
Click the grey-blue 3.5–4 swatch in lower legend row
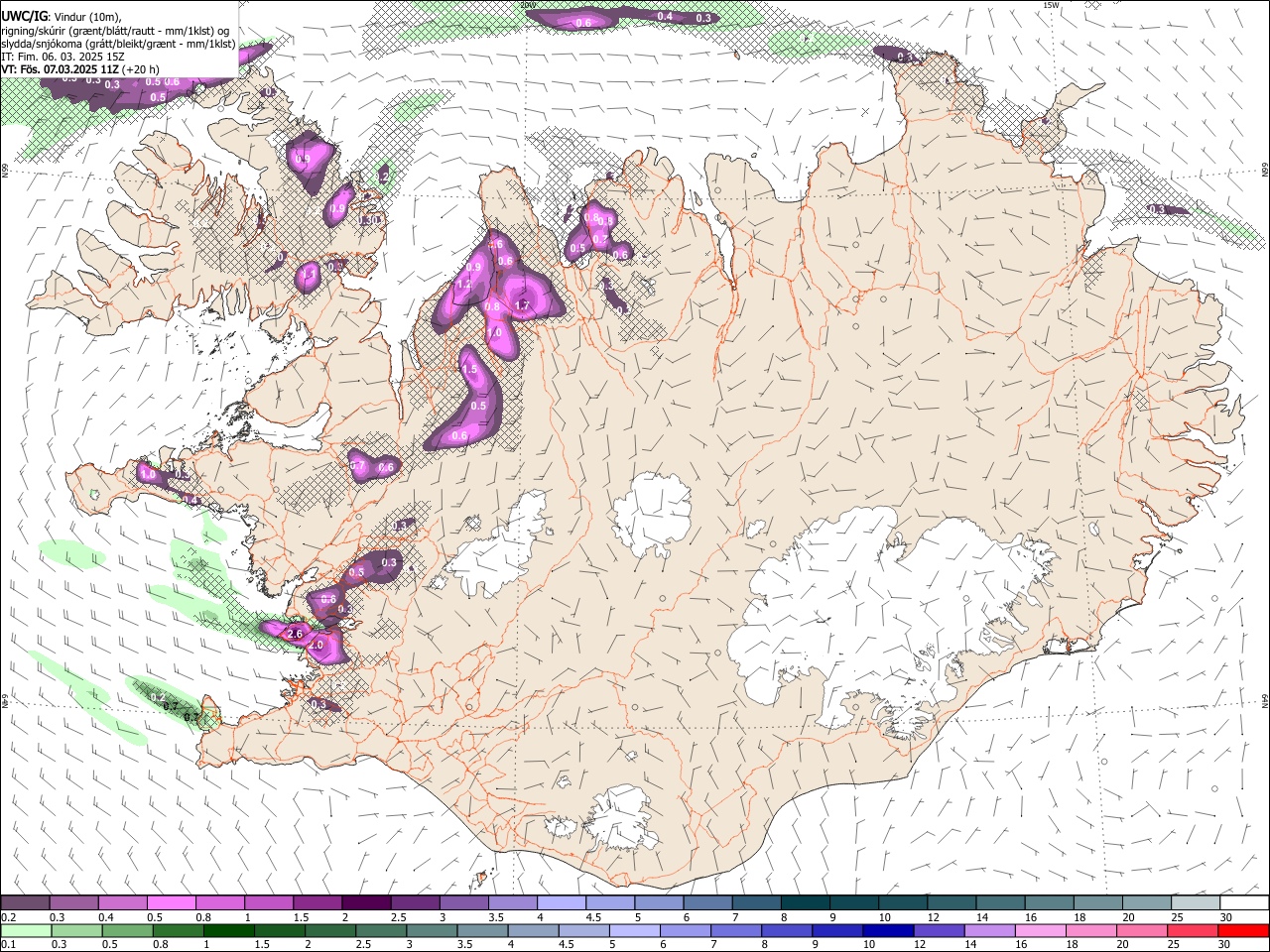[x=482, y=930]
